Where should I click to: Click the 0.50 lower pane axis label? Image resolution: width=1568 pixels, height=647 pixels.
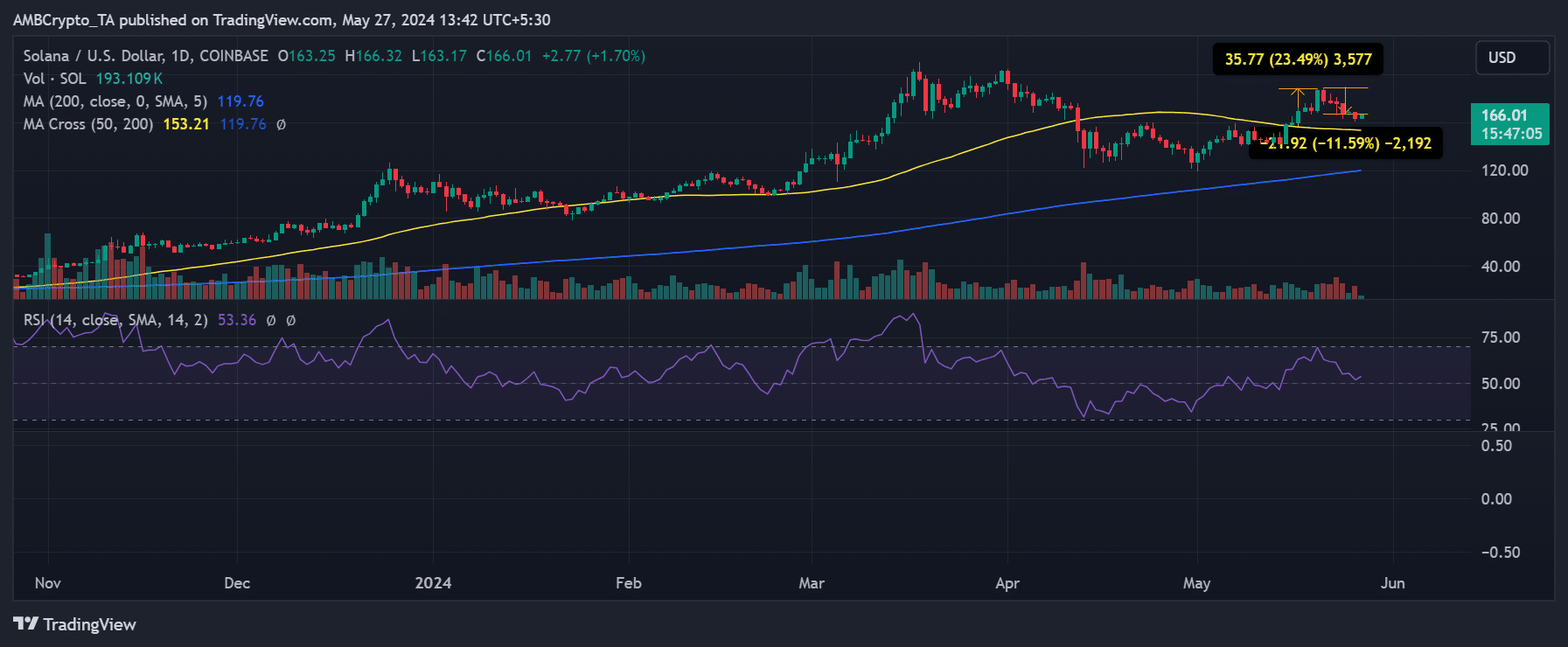tap(1496, 446)
